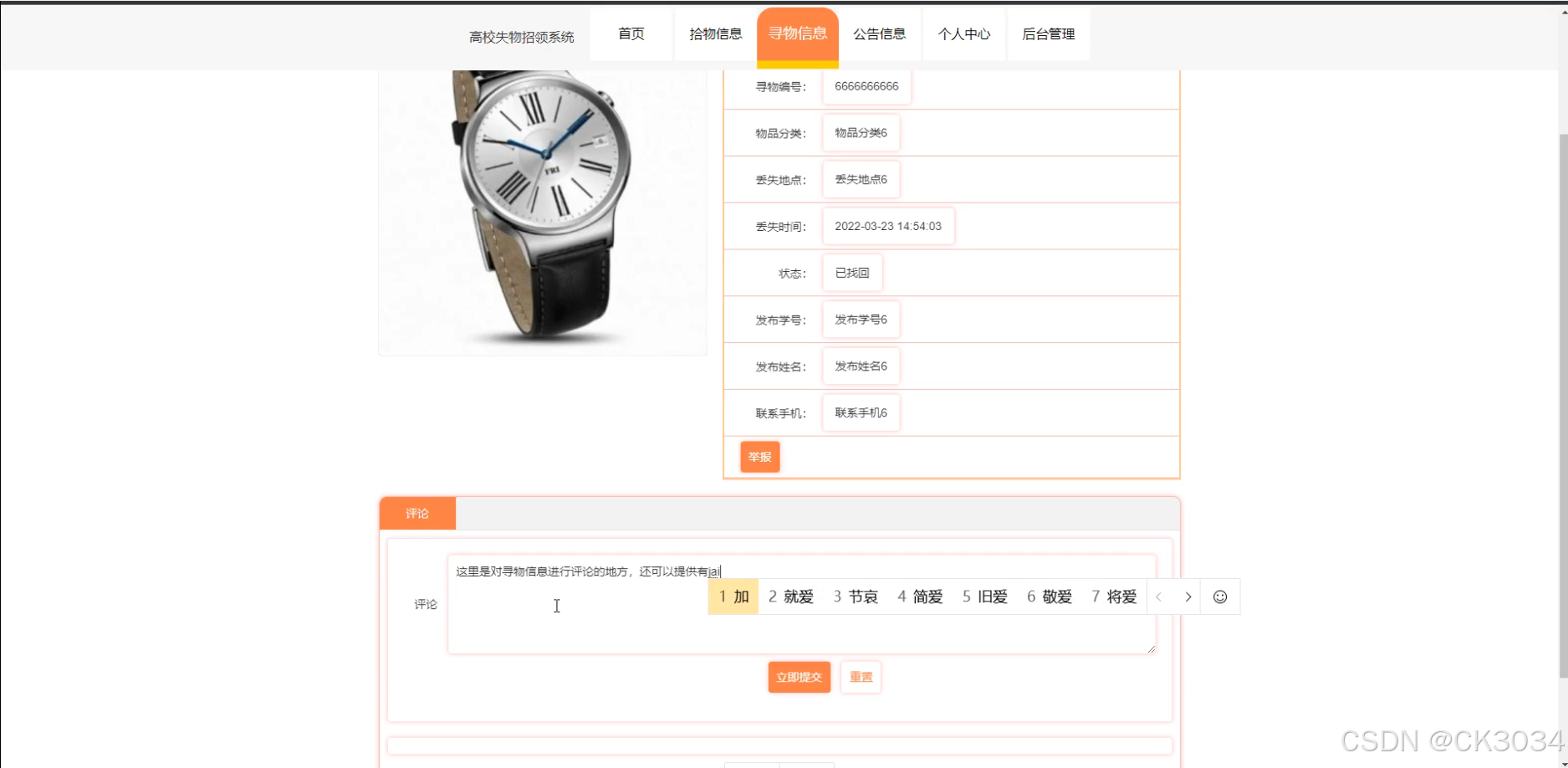Select the 评论 tab header

(417, 514)
